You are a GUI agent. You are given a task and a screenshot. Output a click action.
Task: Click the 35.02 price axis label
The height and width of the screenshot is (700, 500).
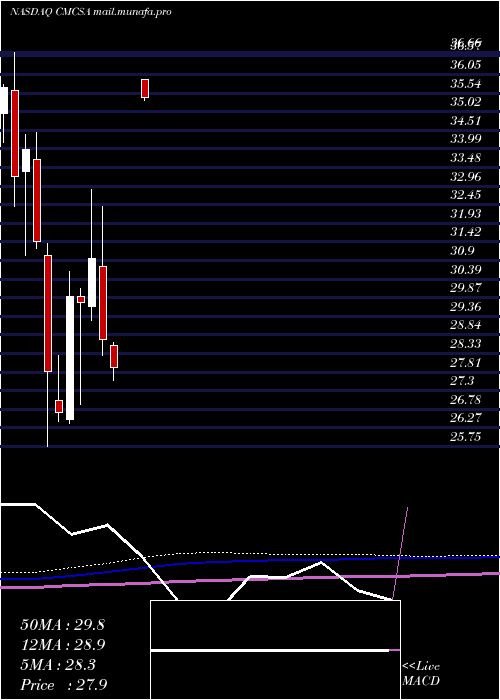coord(465,102)
